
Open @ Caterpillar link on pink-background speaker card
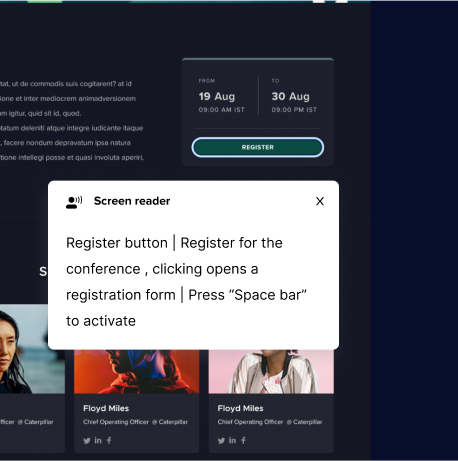[304, 422]
